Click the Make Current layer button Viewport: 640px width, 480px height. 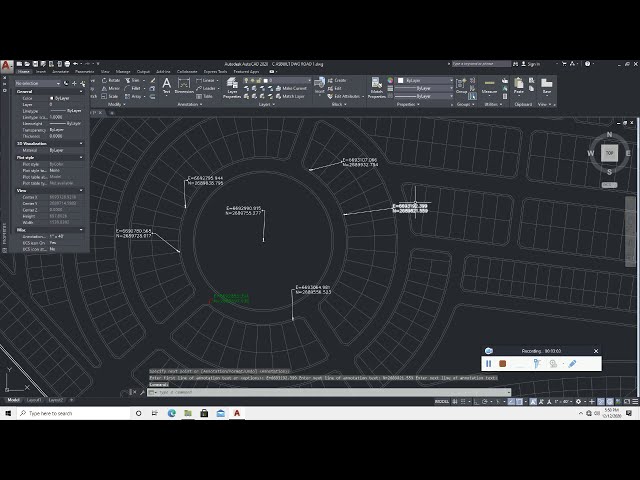[x=291, y=88]
